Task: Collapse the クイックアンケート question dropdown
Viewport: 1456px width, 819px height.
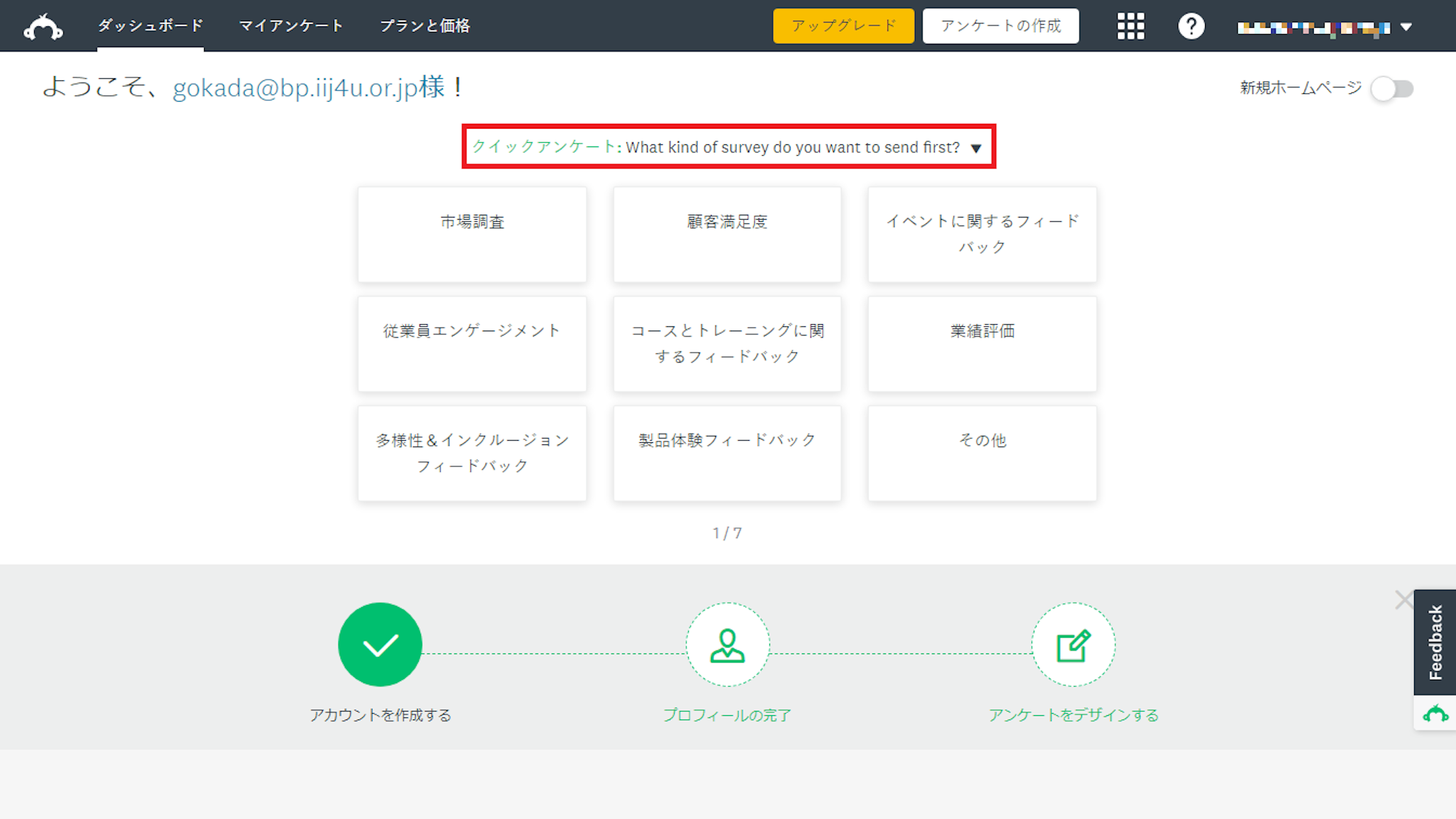Action: click(x=976, y=148)
